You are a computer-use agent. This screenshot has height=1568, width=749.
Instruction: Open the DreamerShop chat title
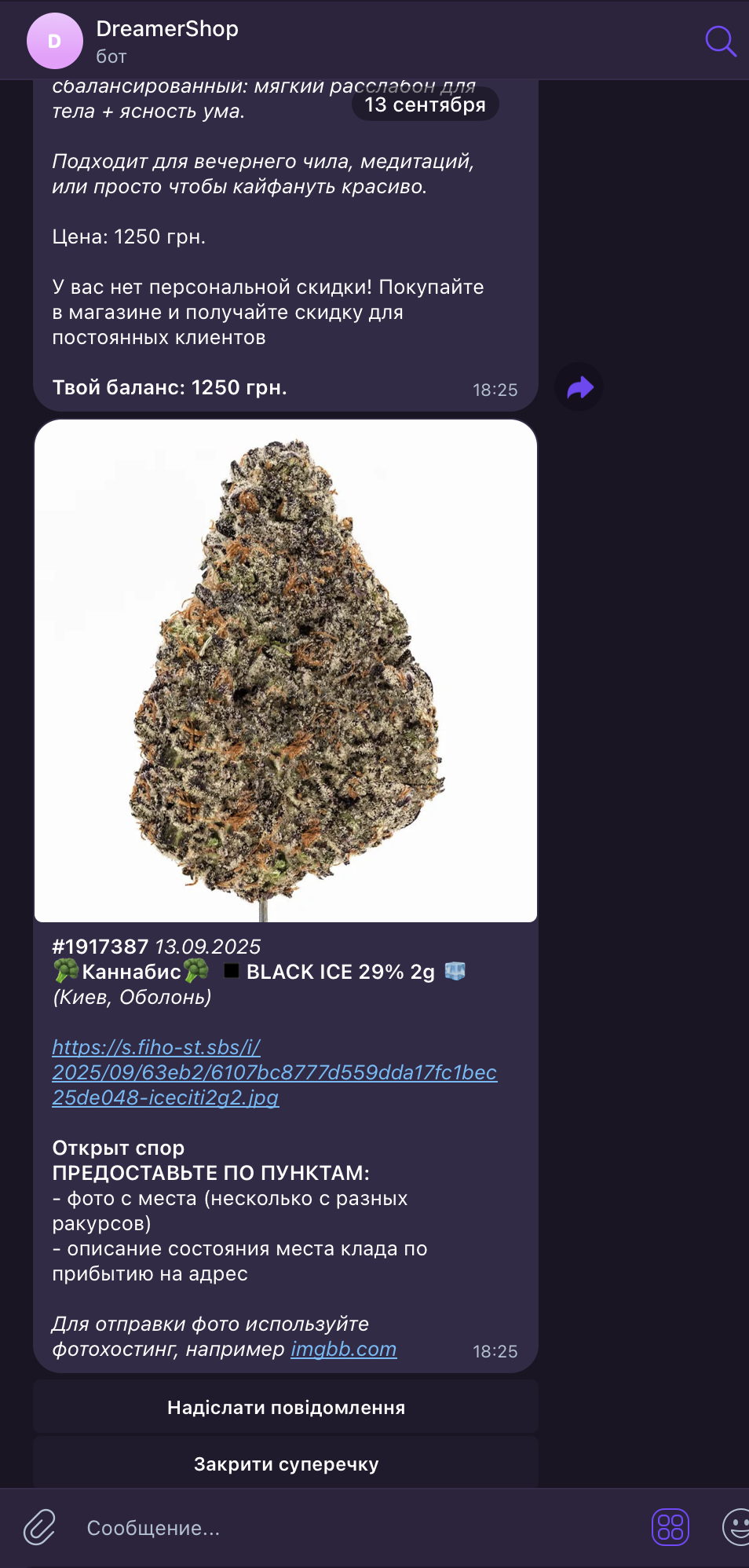[x=167, y=29]
